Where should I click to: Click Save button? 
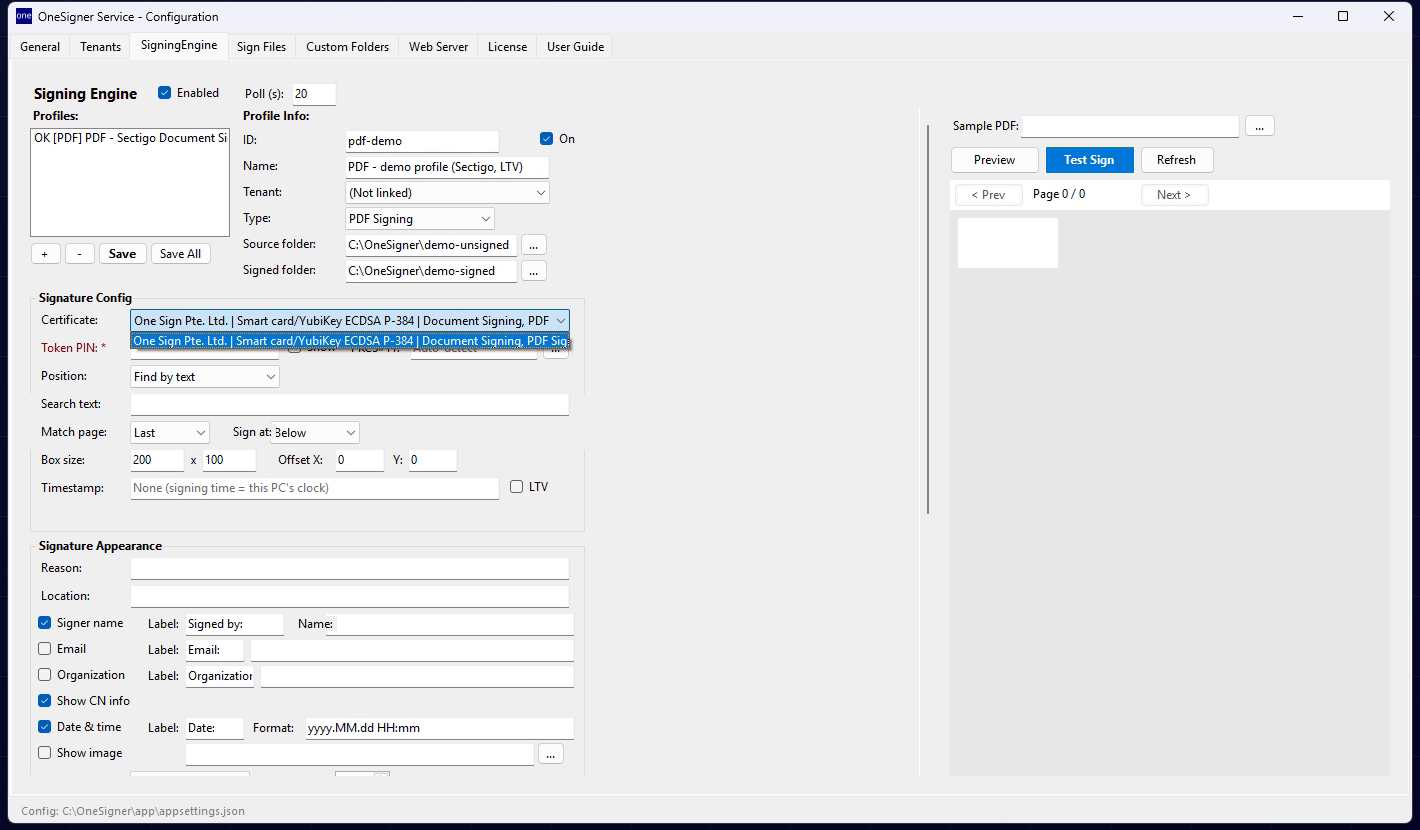[x=123, y=254]
